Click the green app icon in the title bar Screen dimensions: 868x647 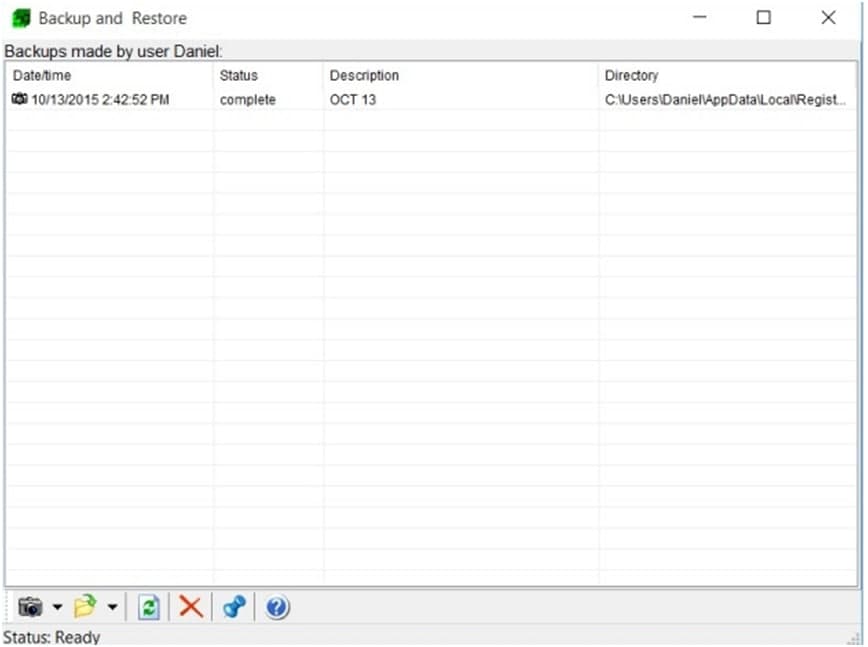pyautogui.click(x=19, y=17)
